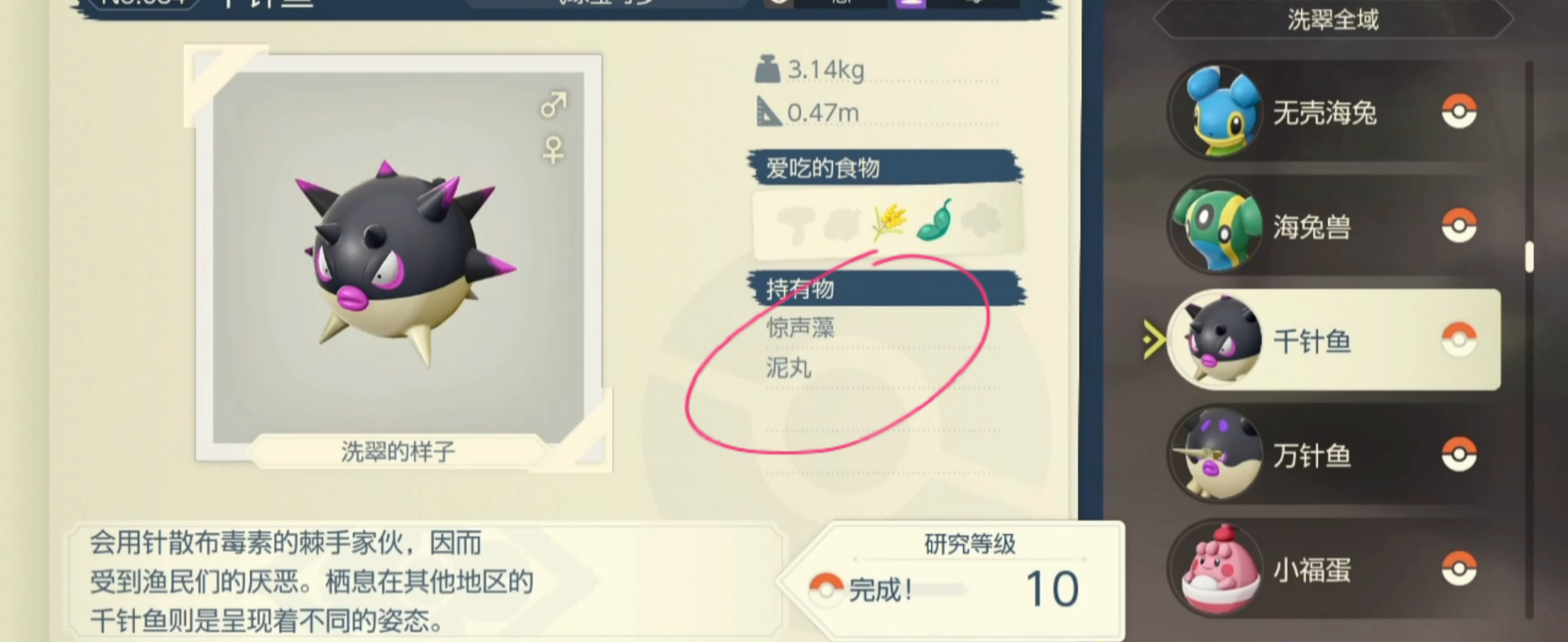Open the 洗翠全域 region selector
Screen dimensions: 1568x642
point(1333,20)
